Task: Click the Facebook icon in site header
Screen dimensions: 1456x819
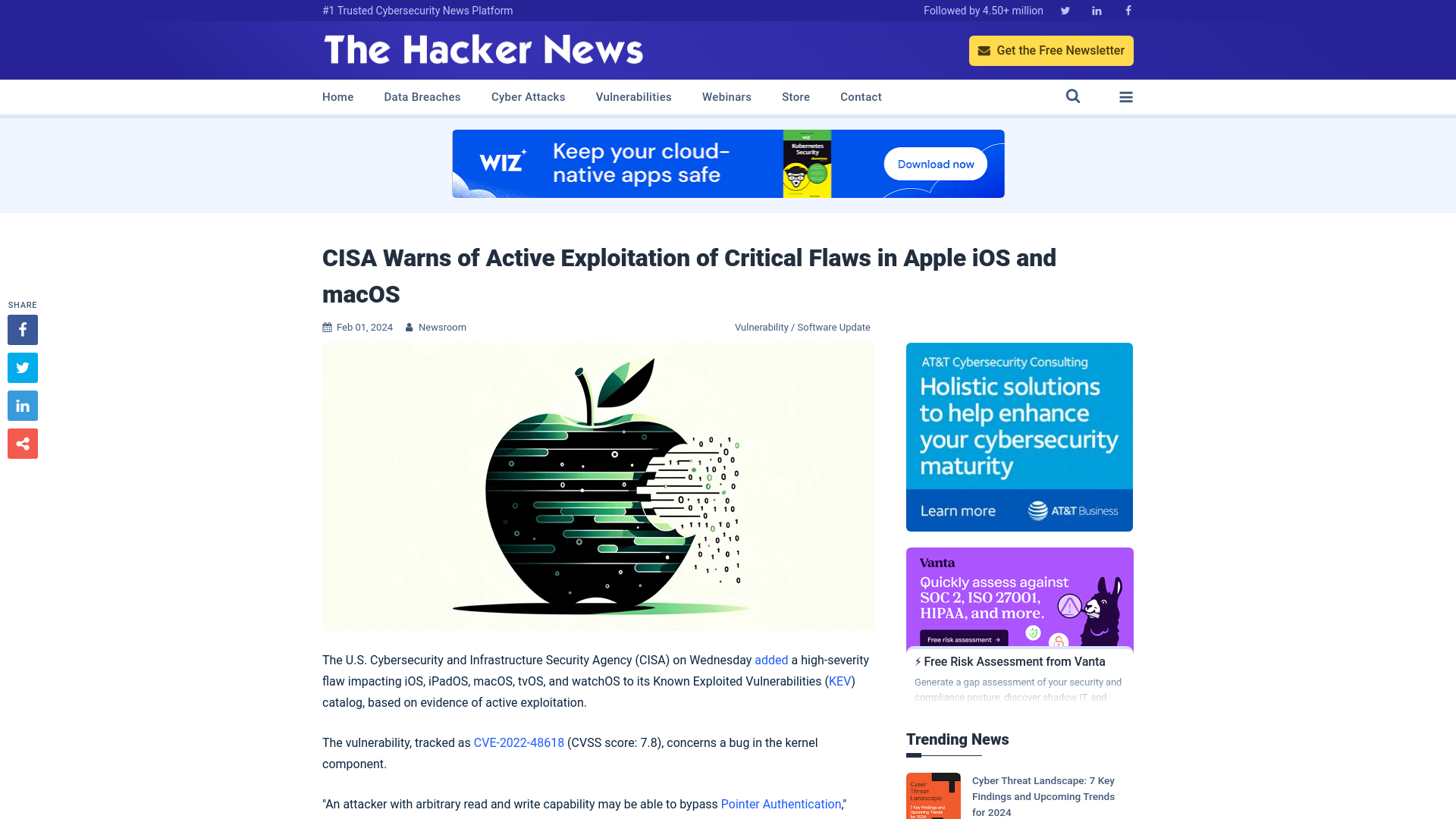Action: point(1128,10)
